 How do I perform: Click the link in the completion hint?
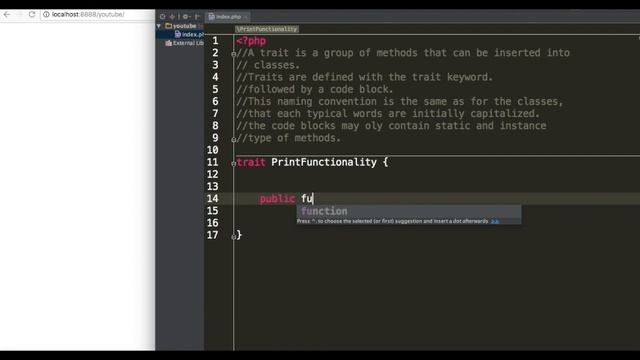point(495,221)
